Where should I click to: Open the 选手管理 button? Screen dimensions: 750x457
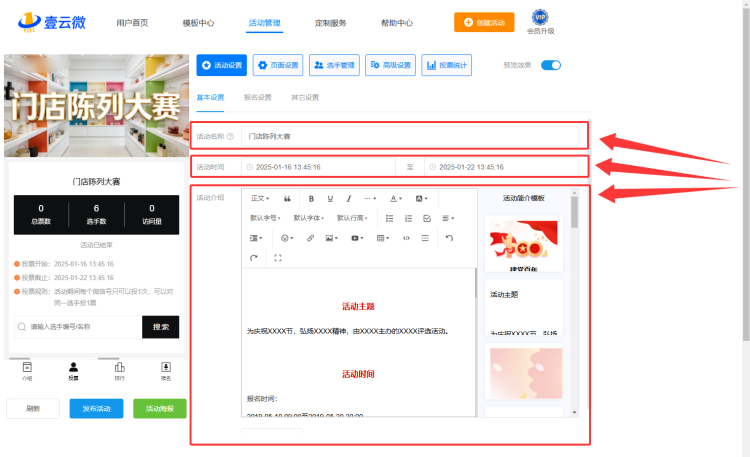[334, 65]
